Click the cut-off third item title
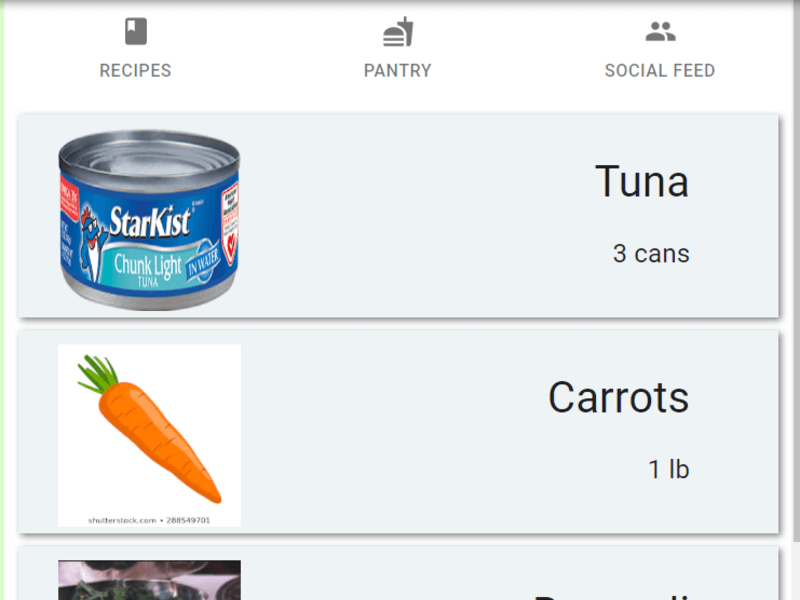Screen dimensions: 800x600 (610, 593)
